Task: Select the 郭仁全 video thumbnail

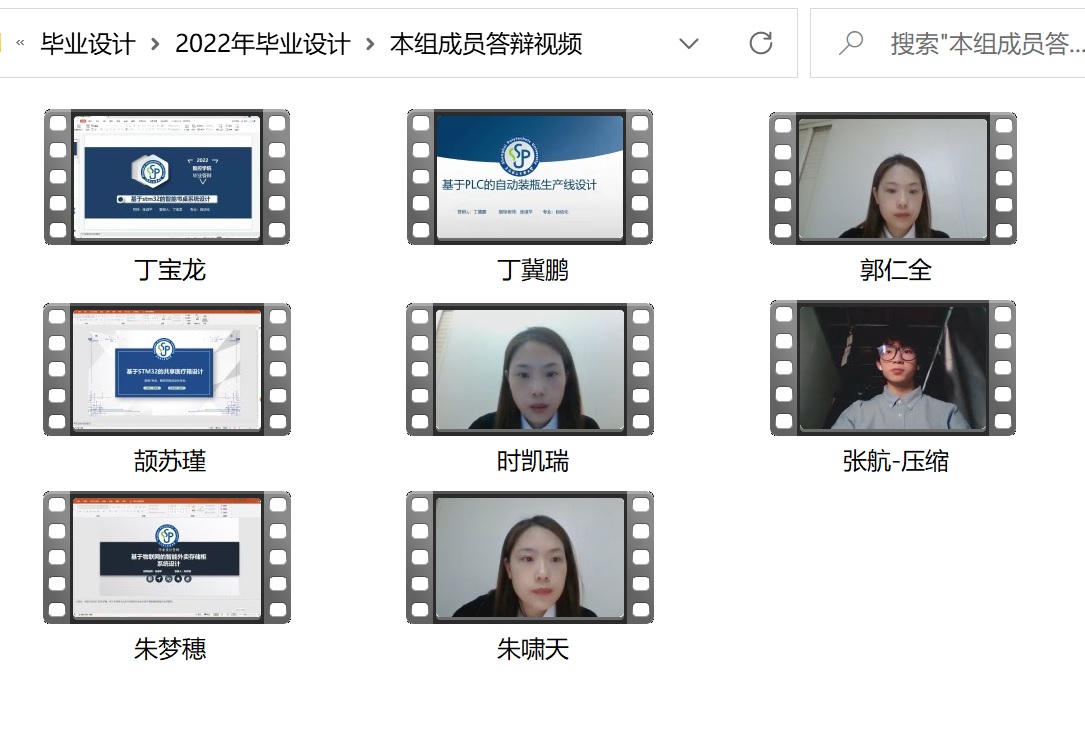Action: (893, 178)
